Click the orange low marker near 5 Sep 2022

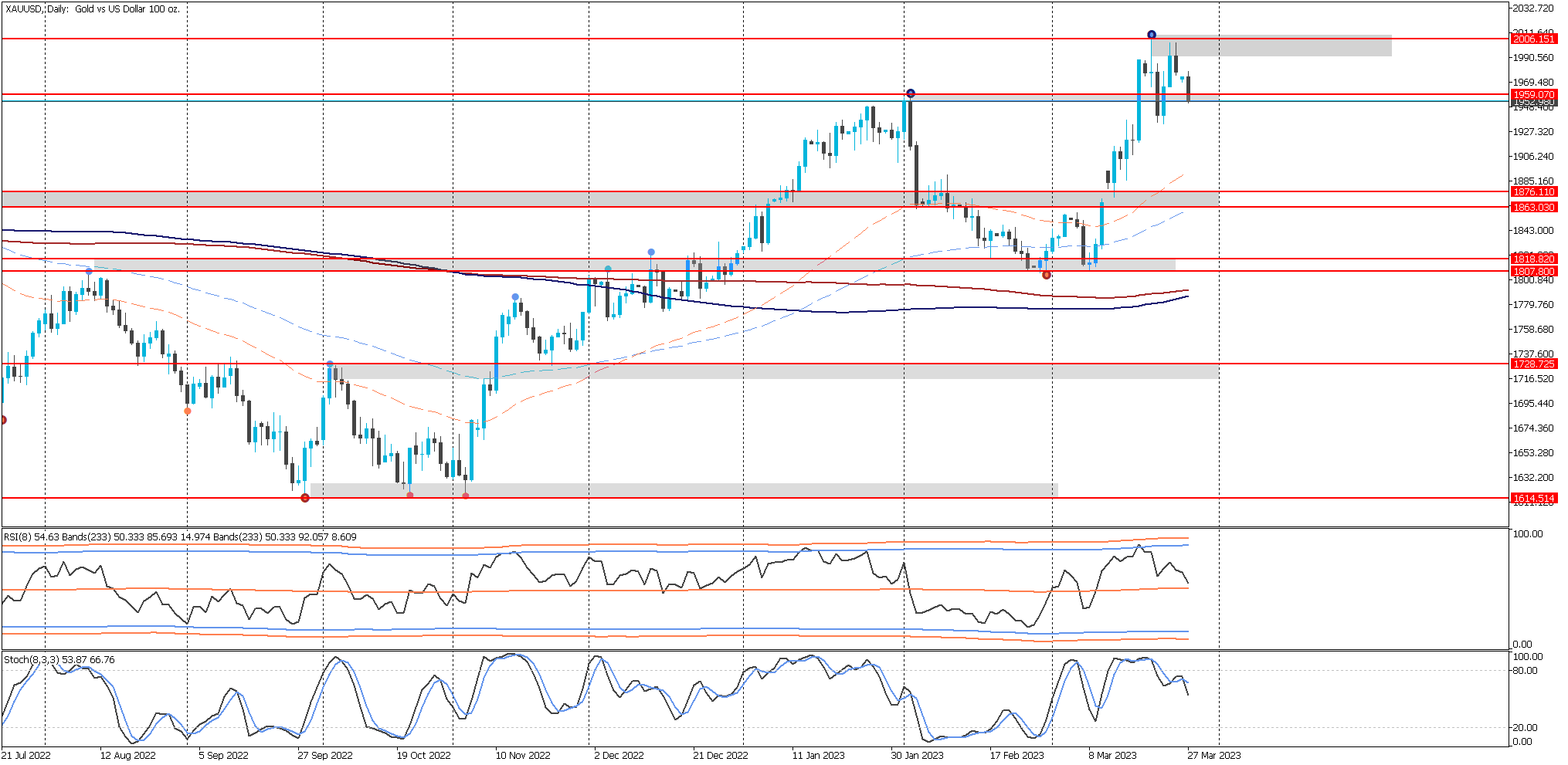[188, 411]
